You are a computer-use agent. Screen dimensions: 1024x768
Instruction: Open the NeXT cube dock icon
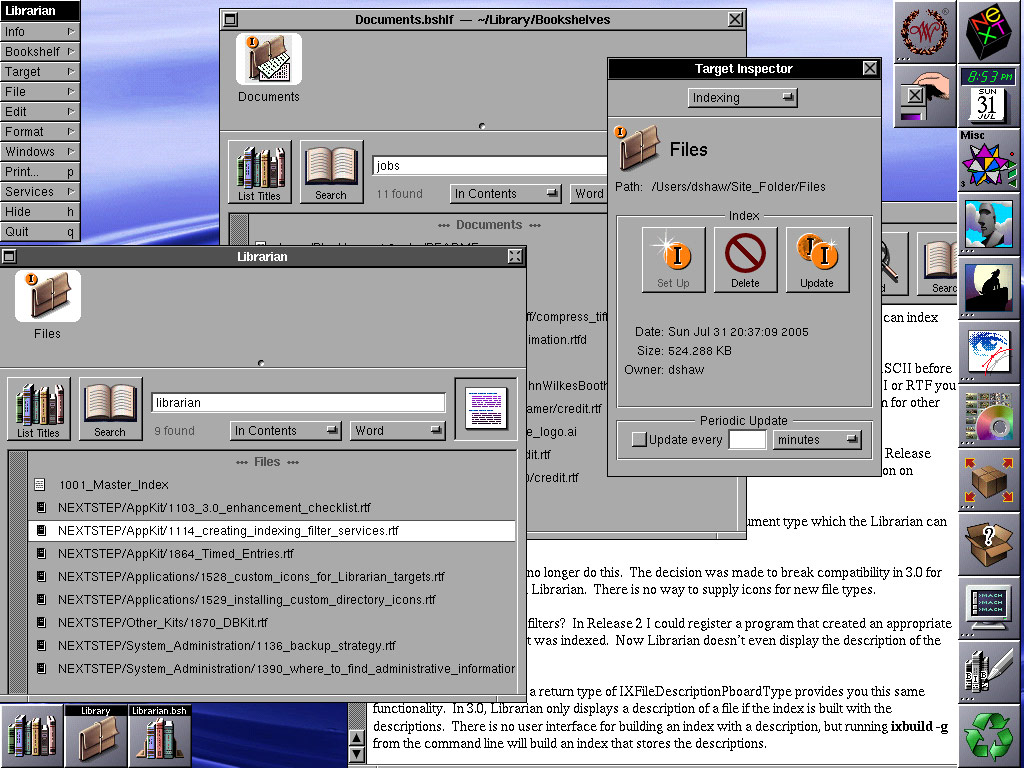[x=990, y=31]
